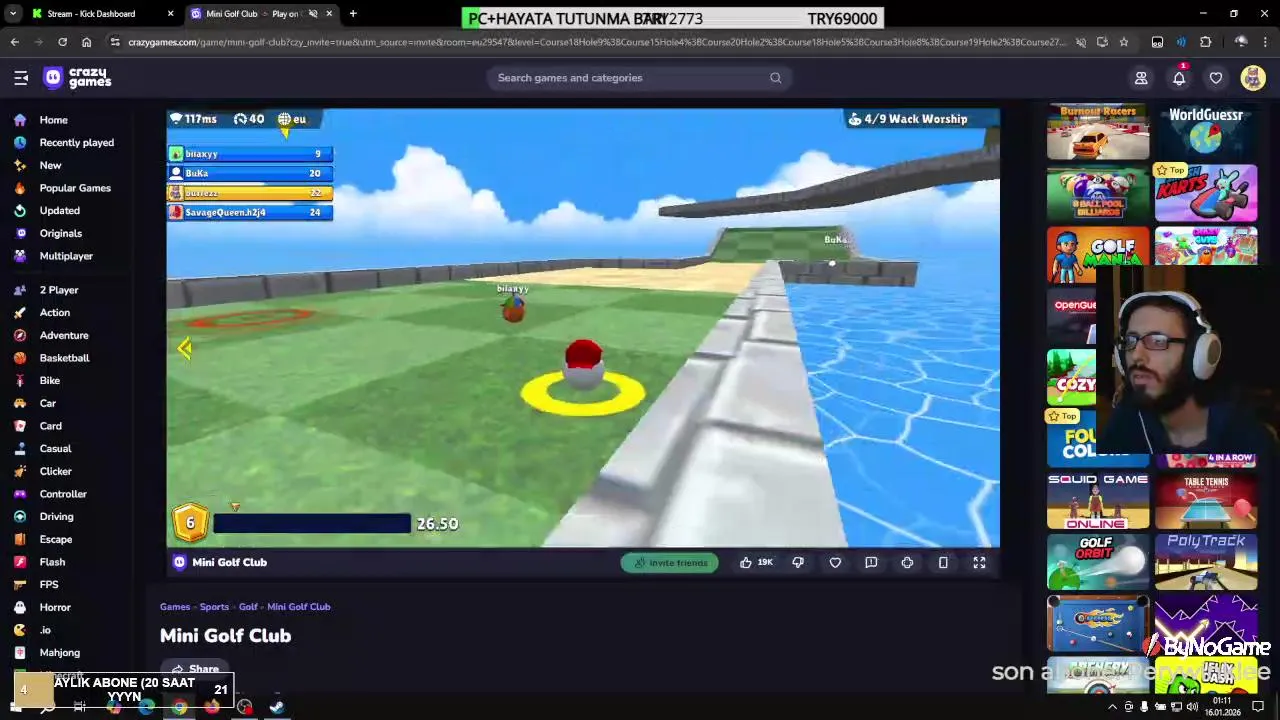This screenshot has width=1280, height=720.
Task: Open the Burnout Racers game thumbnail
Action: click(1098, 132)
